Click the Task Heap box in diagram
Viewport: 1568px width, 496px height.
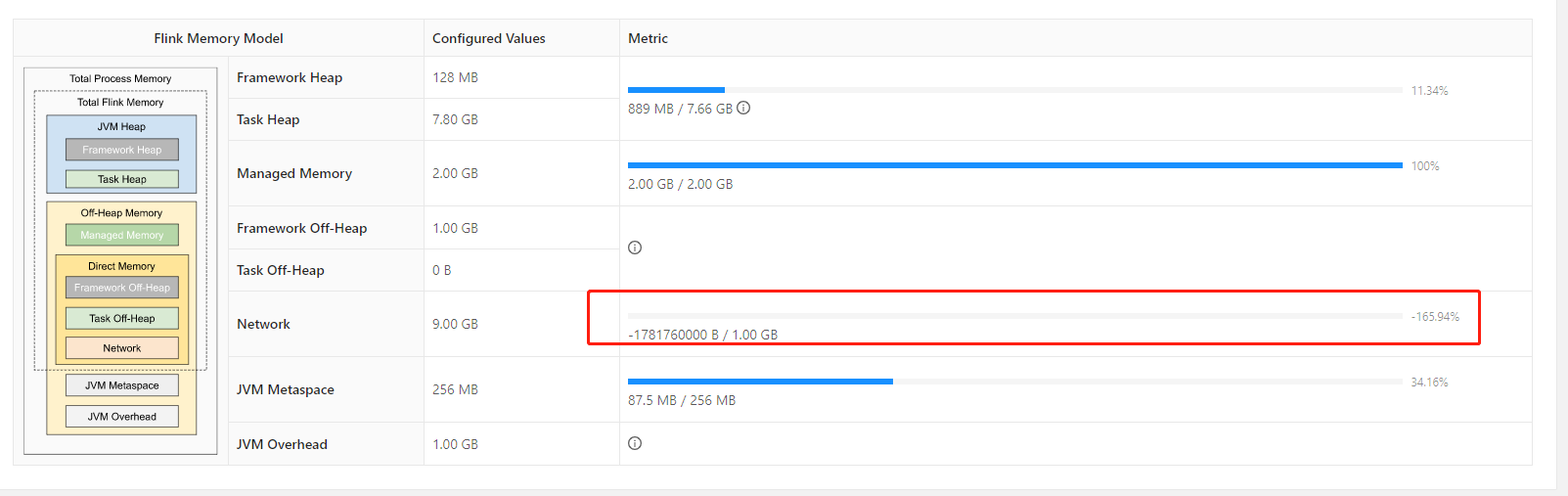[x=122, y=179]
